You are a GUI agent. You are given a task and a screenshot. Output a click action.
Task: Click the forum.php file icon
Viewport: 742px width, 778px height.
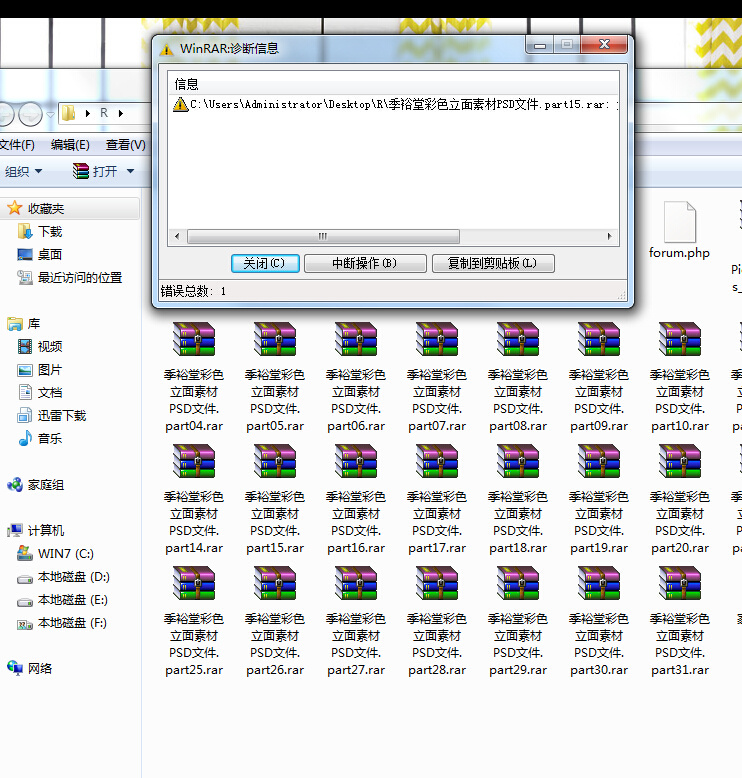pyautogui.click(x=679, y=222)
